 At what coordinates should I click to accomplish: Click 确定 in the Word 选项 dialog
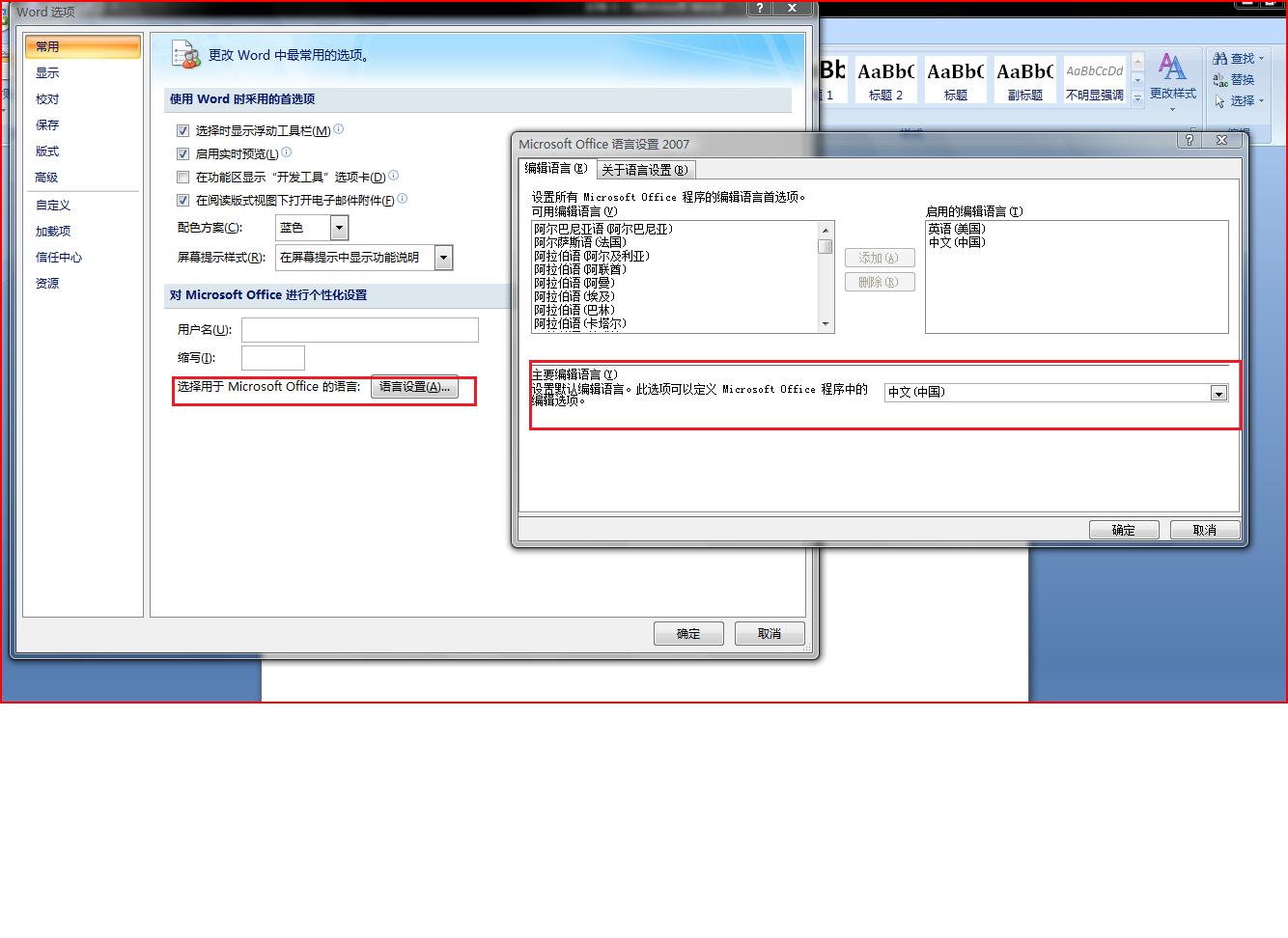coord(688,633)
